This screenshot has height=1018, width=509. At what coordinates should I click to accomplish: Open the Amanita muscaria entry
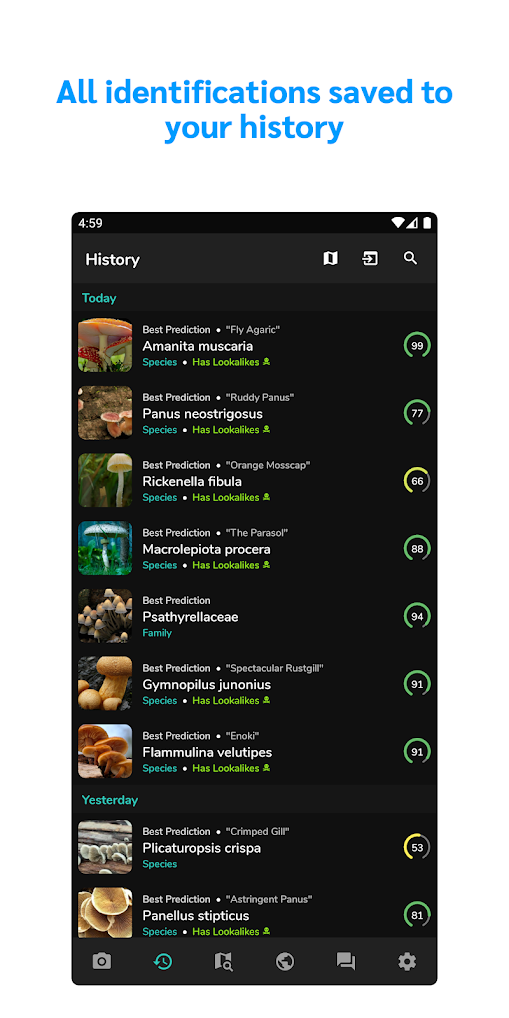tap(254, 345)
